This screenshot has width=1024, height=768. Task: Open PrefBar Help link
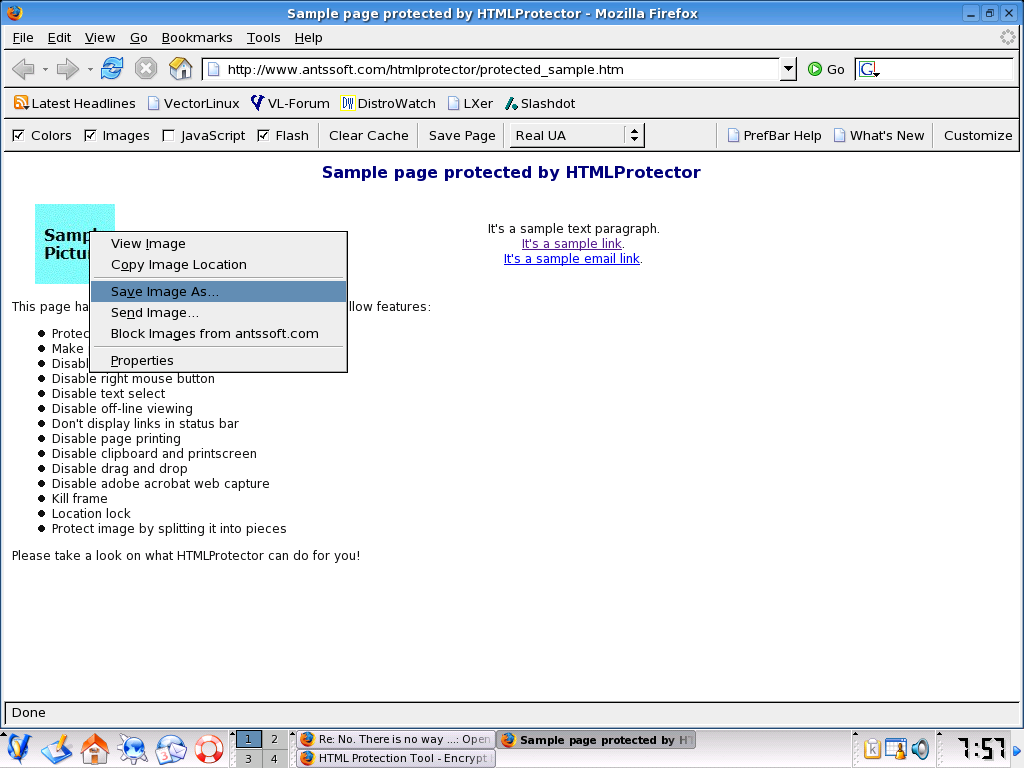(x=775, y=135)
